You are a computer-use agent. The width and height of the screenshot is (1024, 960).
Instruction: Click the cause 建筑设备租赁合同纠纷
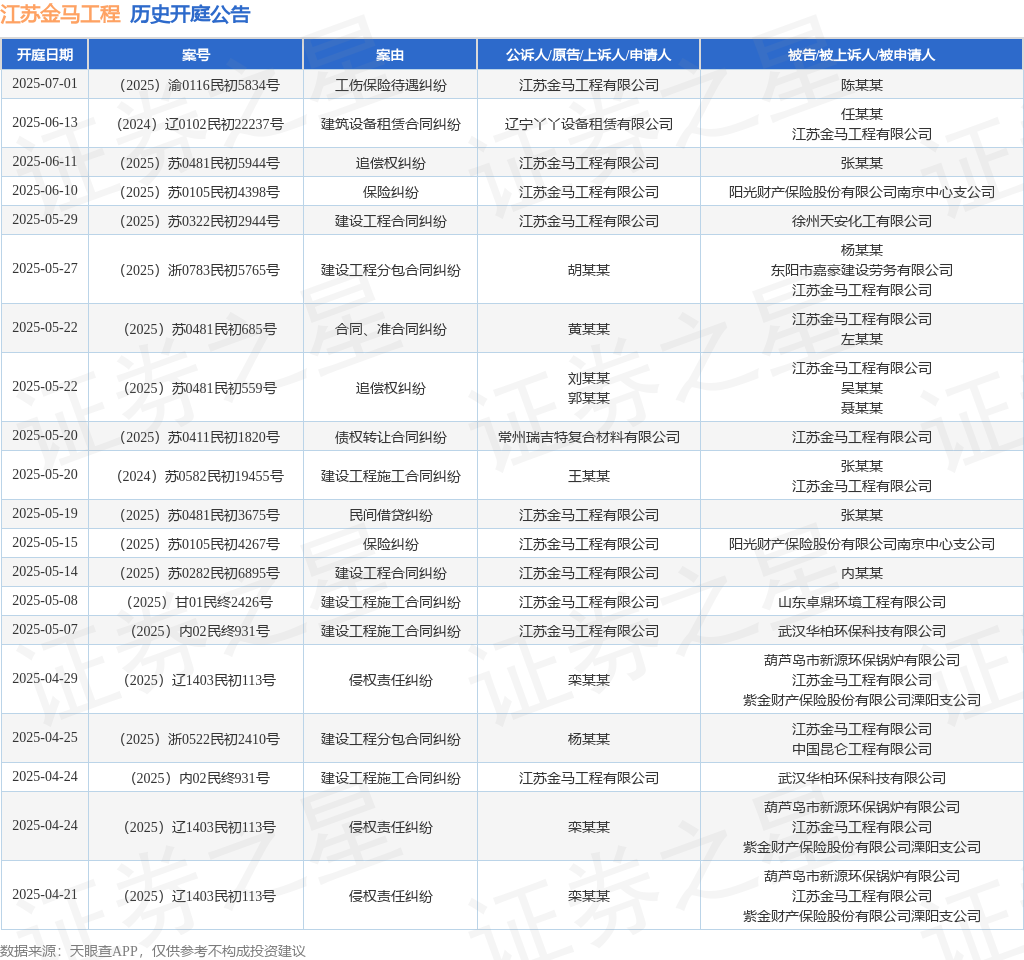click(391, 124)
